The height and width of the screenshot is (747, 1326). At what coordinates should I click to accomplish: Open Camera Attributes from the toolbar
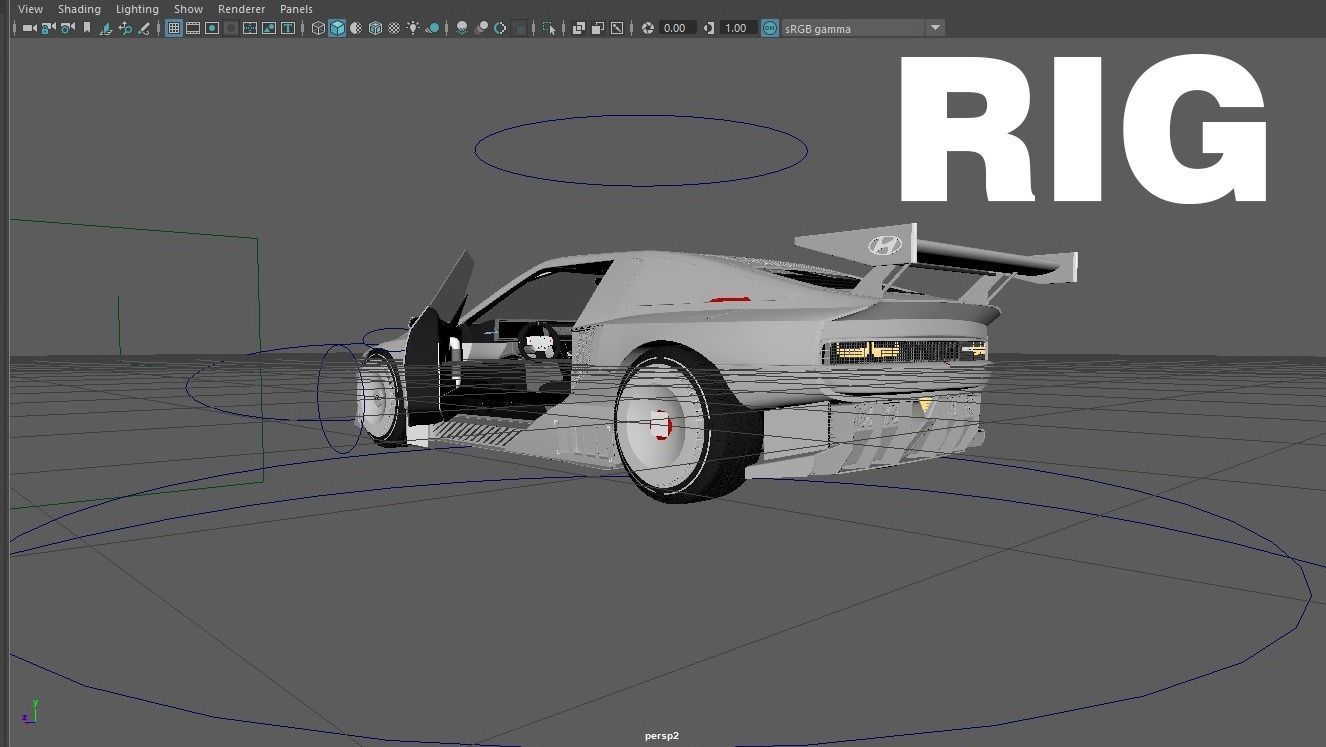(67, 28)
